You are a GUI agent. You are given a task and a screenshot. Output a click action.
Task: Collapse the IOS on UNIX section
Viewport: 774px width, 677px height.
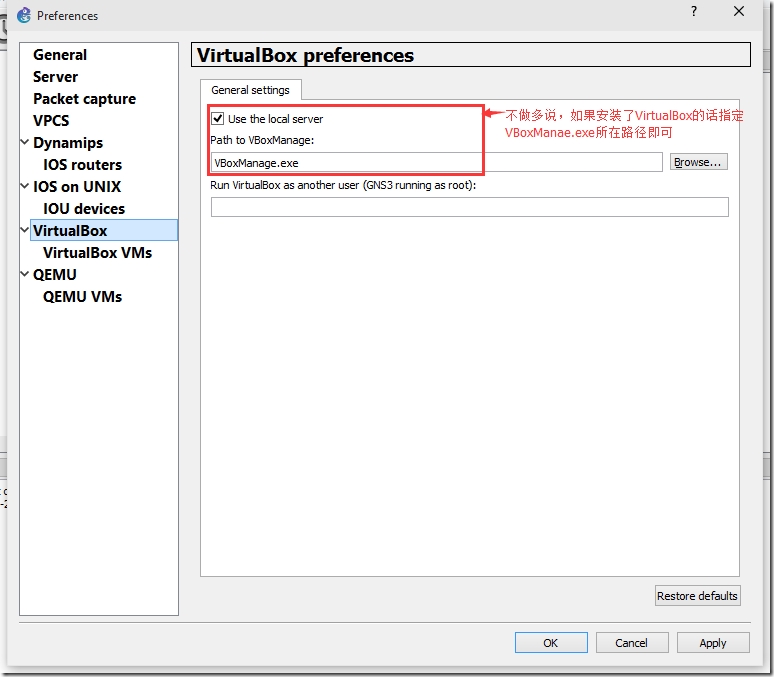pyautogui.click(x=25, y=186)
